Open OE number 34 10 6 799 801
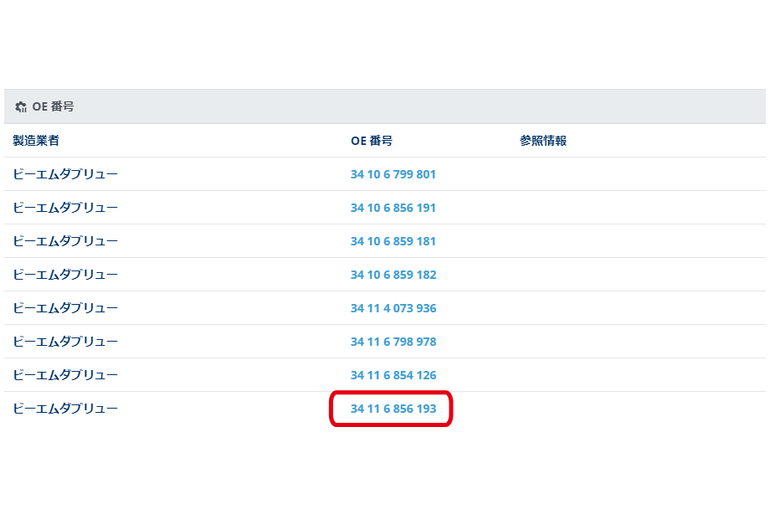Viewport: 770px width, 510px height. [393, 174]
